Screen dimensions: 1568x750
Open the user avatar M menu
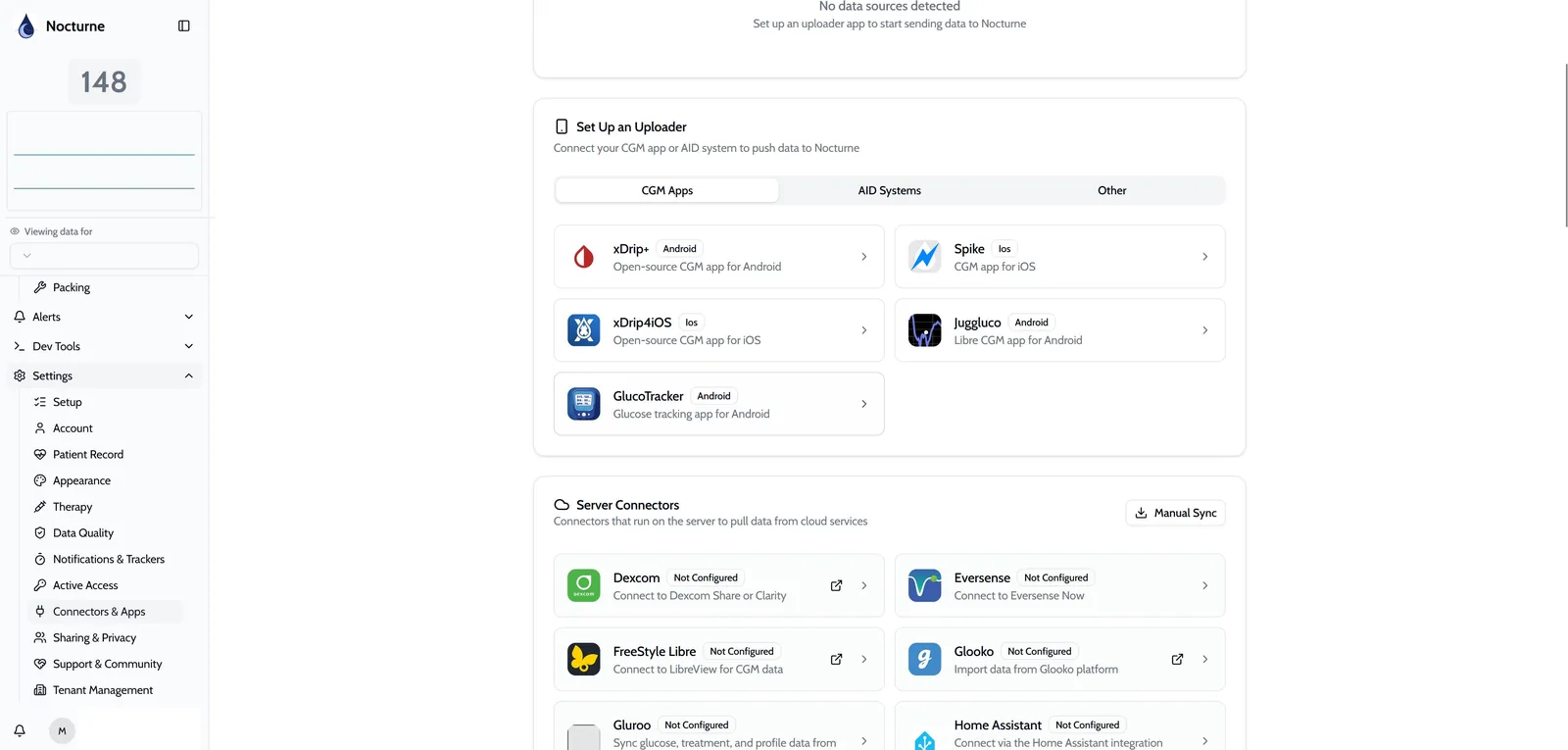point(62,730)
